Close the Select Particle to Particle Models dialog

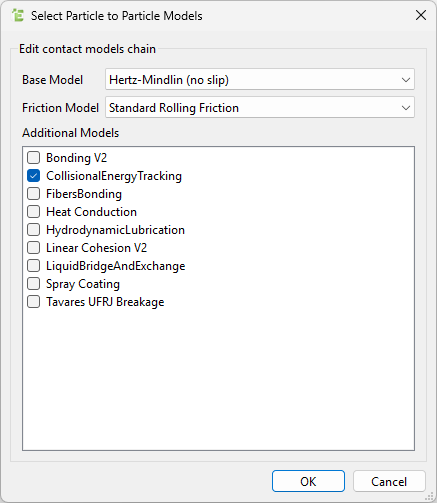421,15
